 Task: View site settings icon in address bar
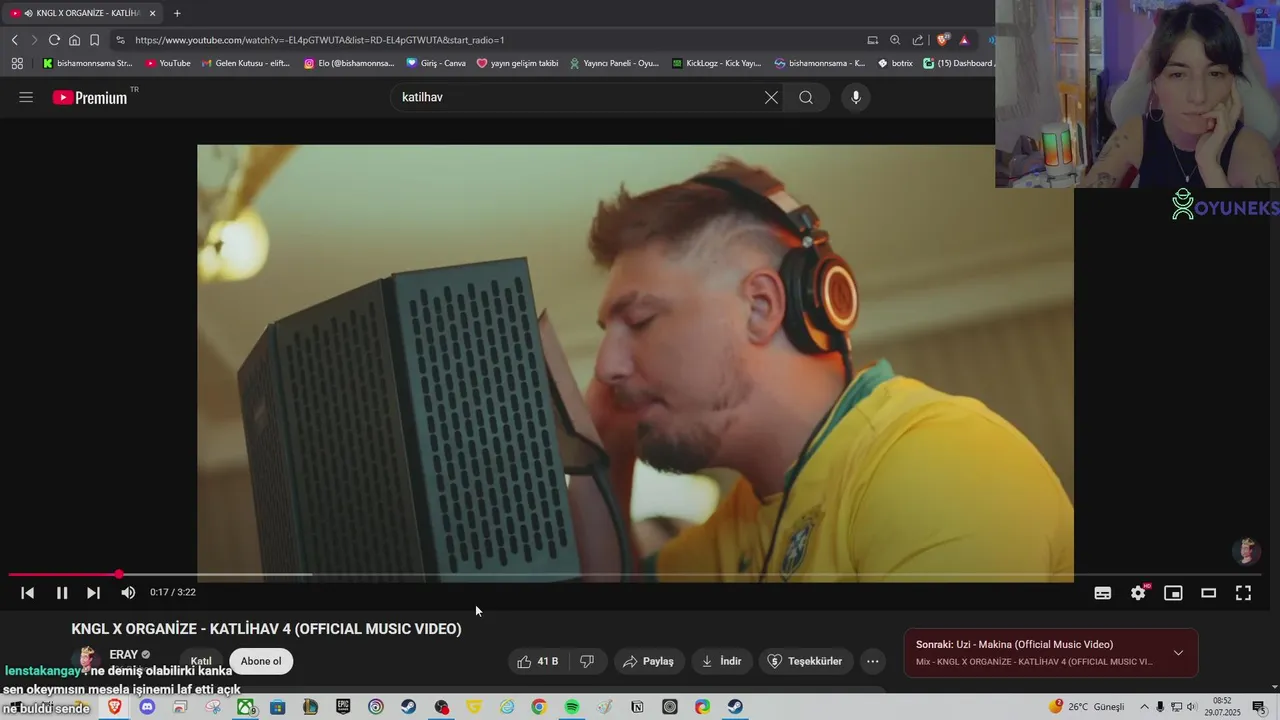pyautogui.click(x=120, y=40)
